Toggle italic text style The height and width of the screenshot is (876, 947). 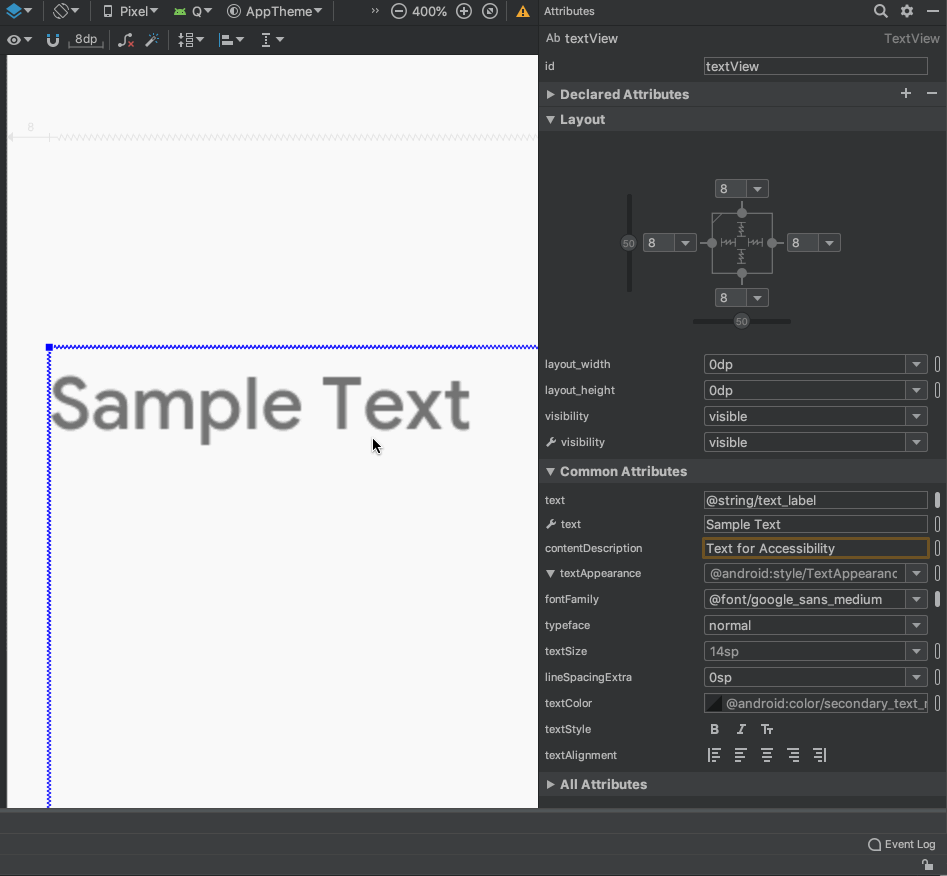click(740, 729)
